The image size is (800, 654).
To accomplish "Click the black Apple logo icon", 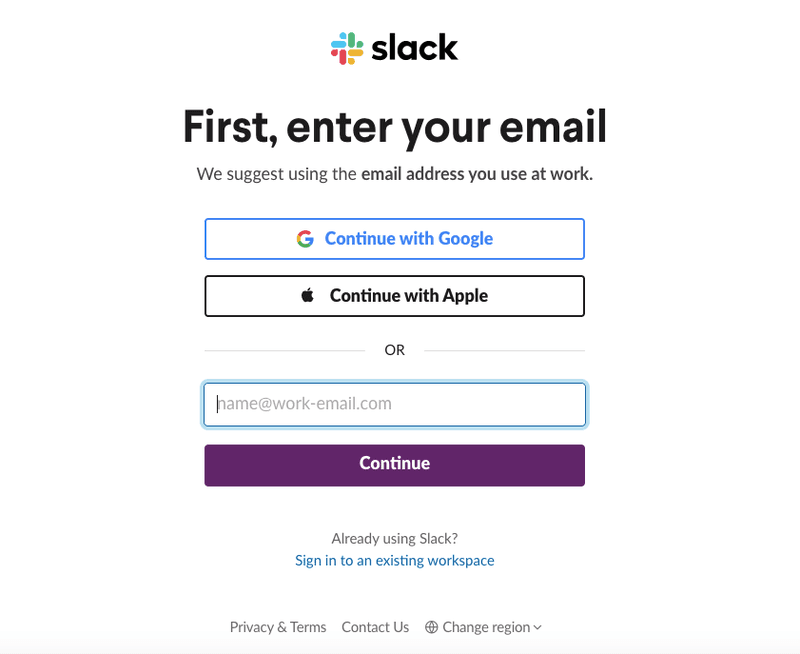I will [308, 296].
